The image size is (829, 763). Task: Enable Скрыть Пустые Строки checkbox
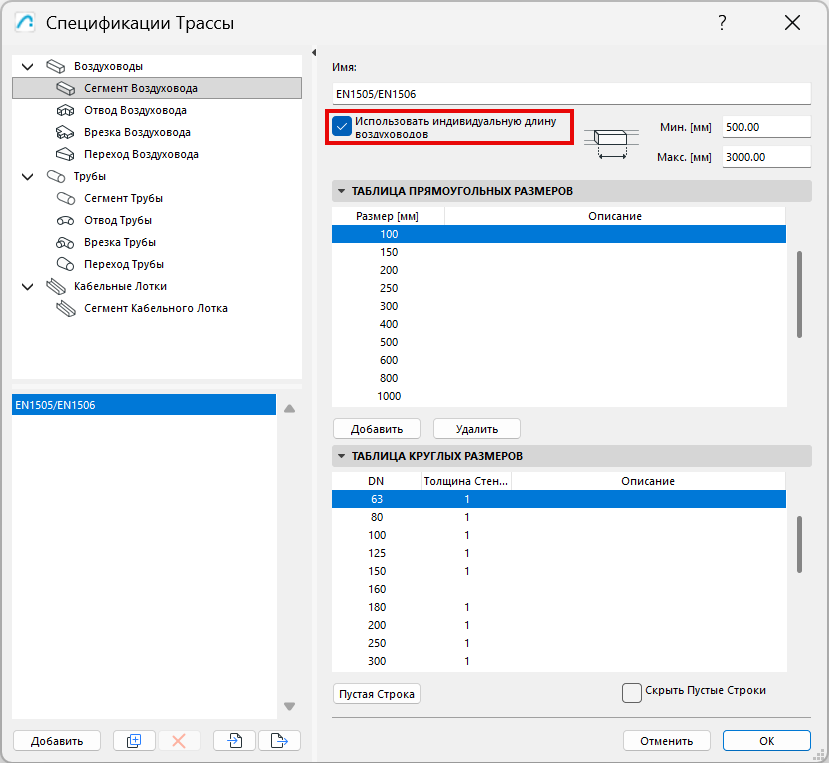(632, 693)
